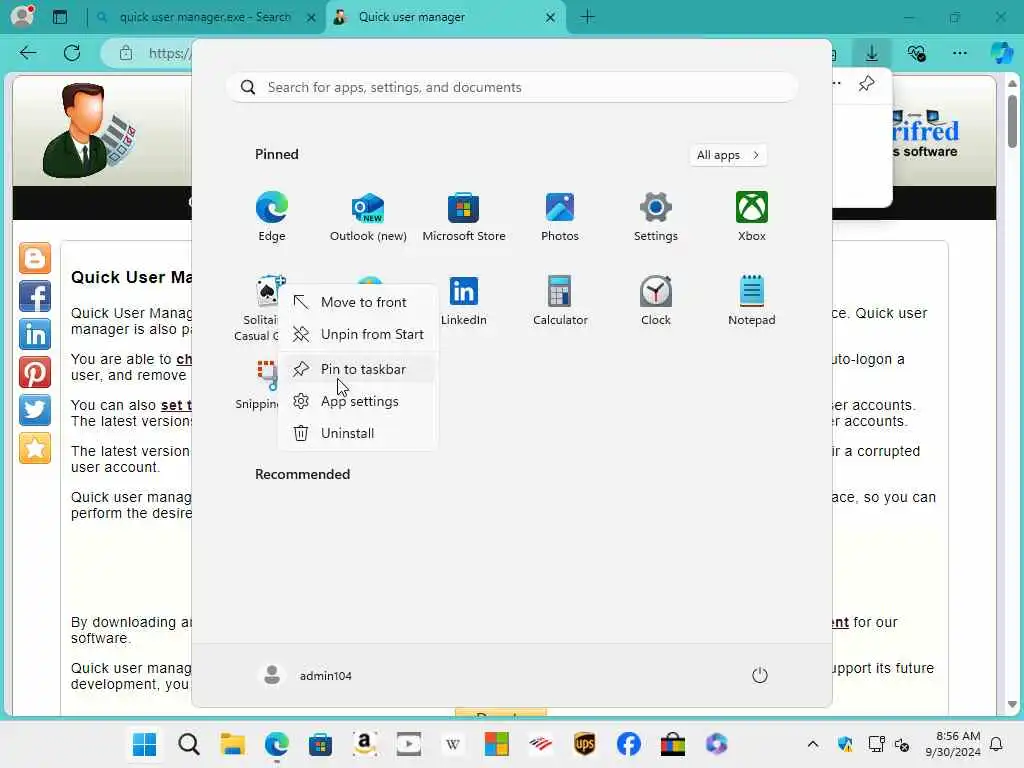Image resolution: width=1024 pixels, height=768 pixels.
Task: Click the Start menu power button
Action: 760,675
